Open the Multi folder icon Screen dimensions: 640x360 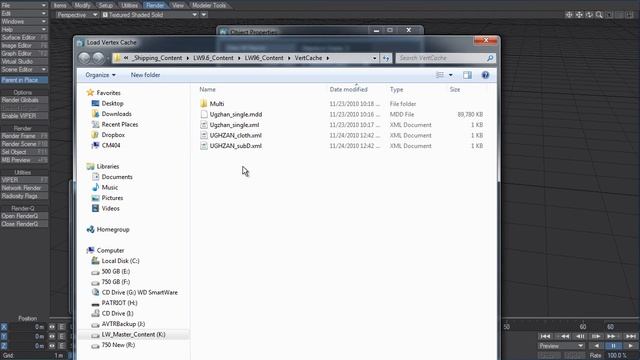point(204,104)
